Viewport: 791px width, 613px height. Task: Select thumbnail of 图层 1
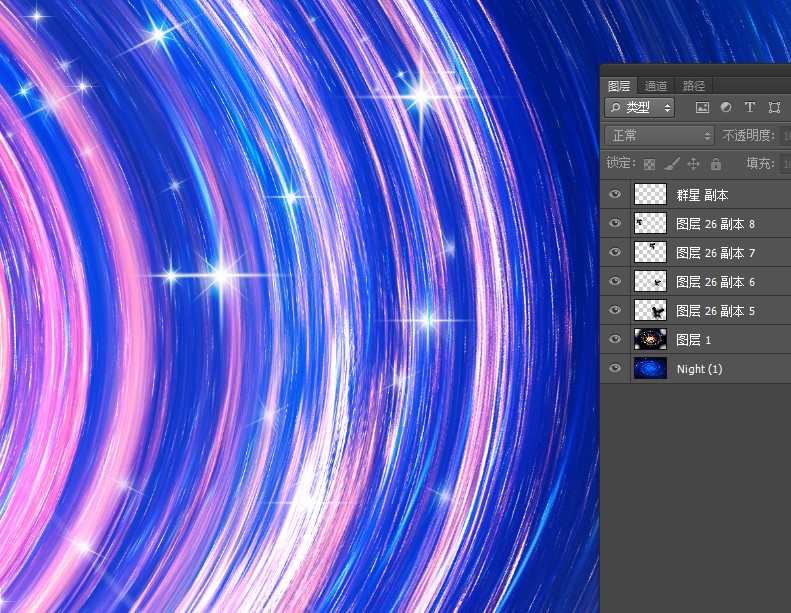[x=650, y=339]
